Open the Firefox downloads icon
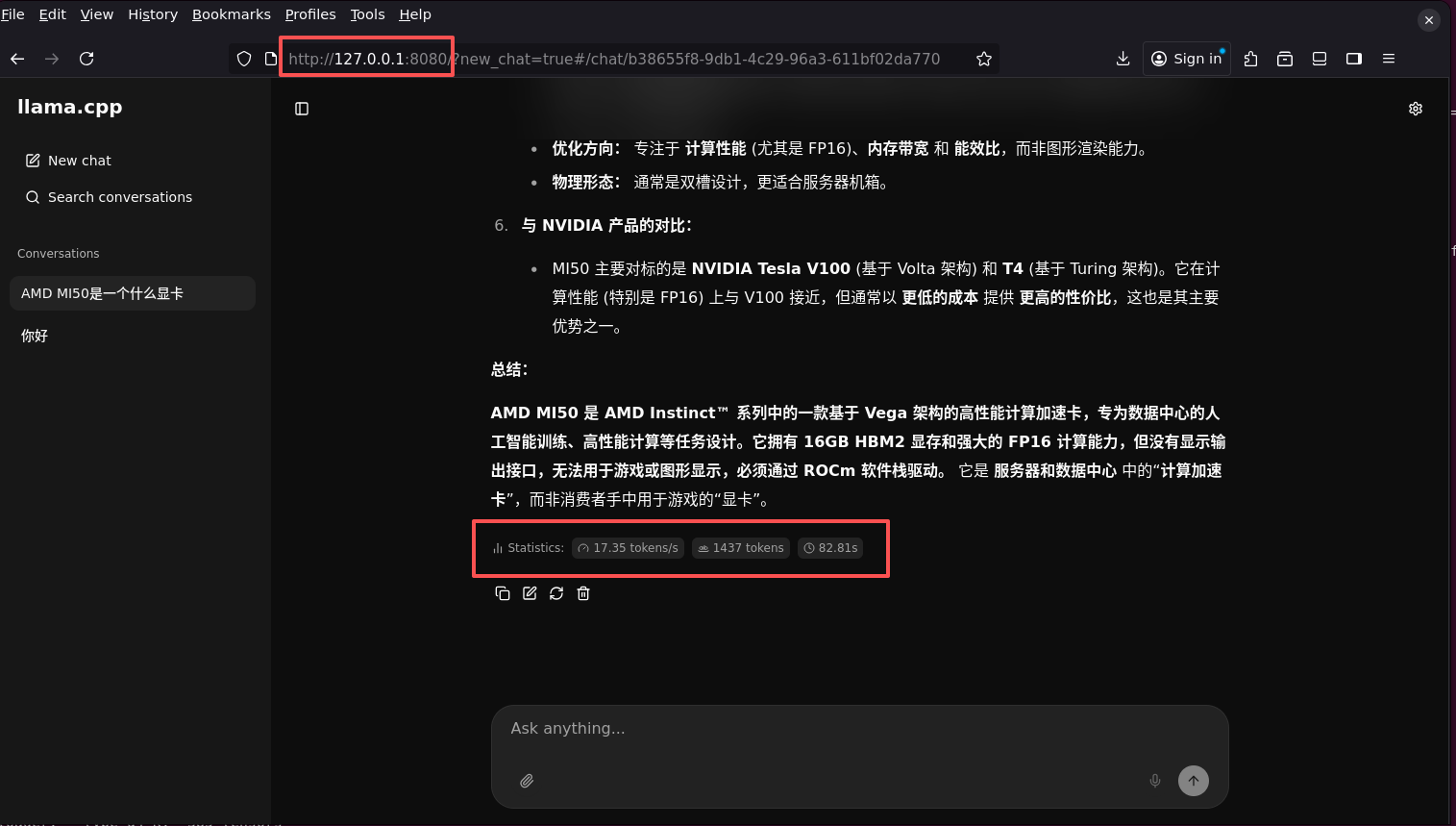 pos(1123,59)
